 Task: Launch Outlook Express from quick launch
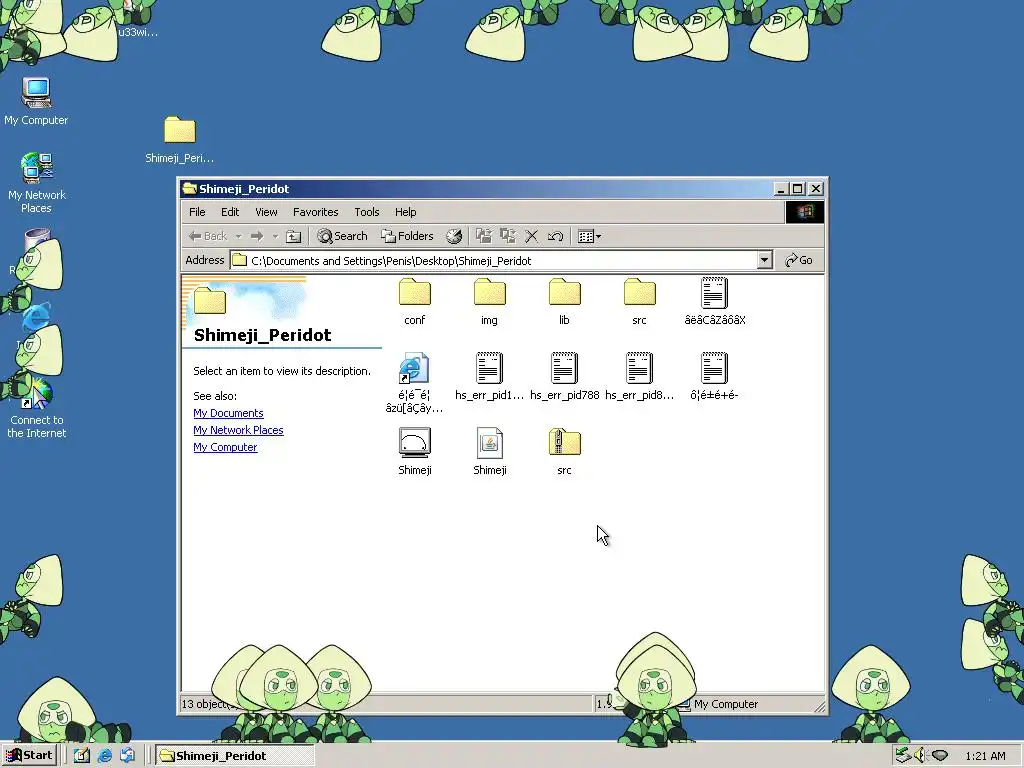[x=128, y=756]
